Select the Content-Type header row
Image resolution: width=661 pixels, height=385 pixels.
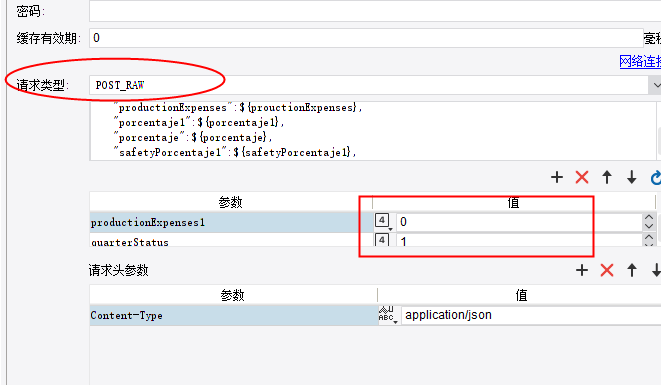click(x=233, y=315)
